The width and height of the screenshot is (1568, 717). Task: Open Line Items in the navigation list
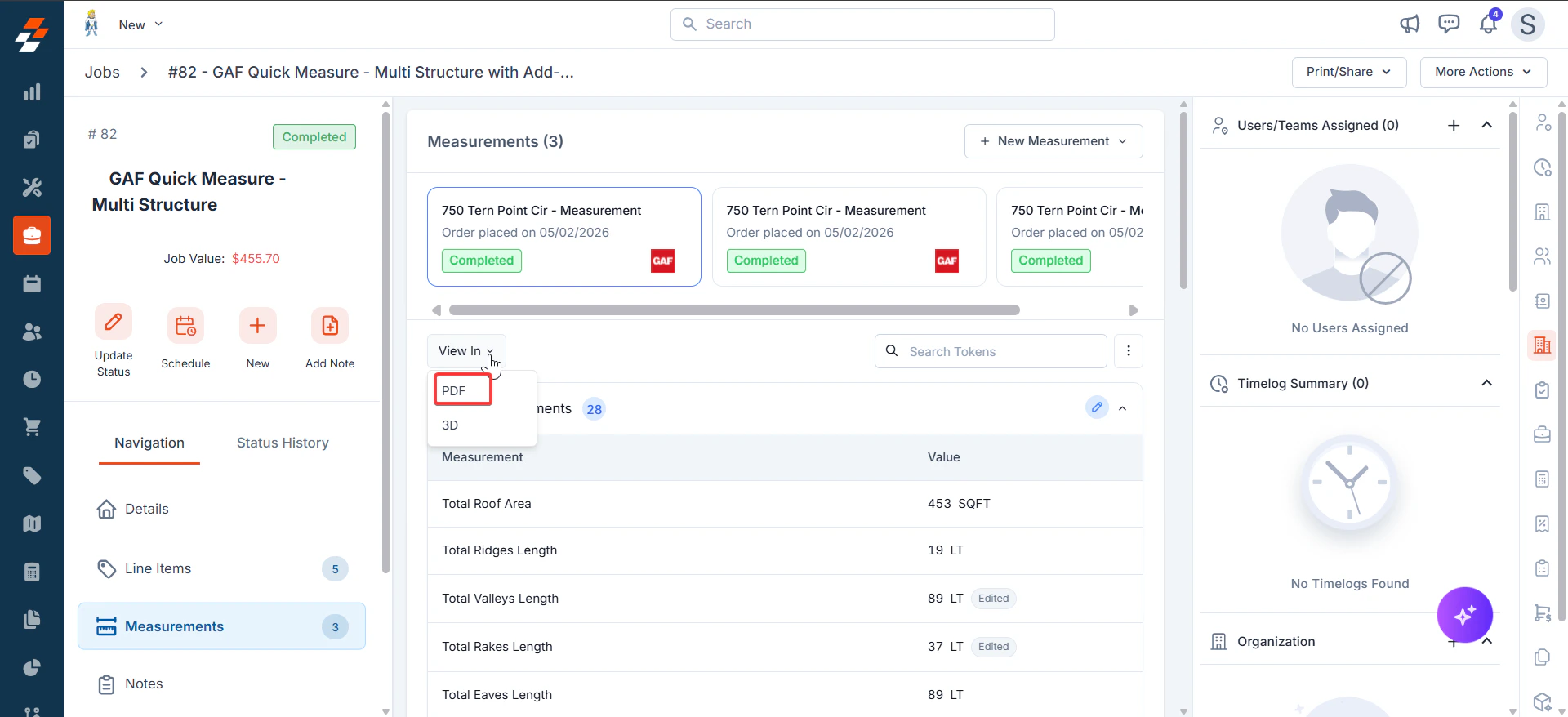tap(221, 568)
